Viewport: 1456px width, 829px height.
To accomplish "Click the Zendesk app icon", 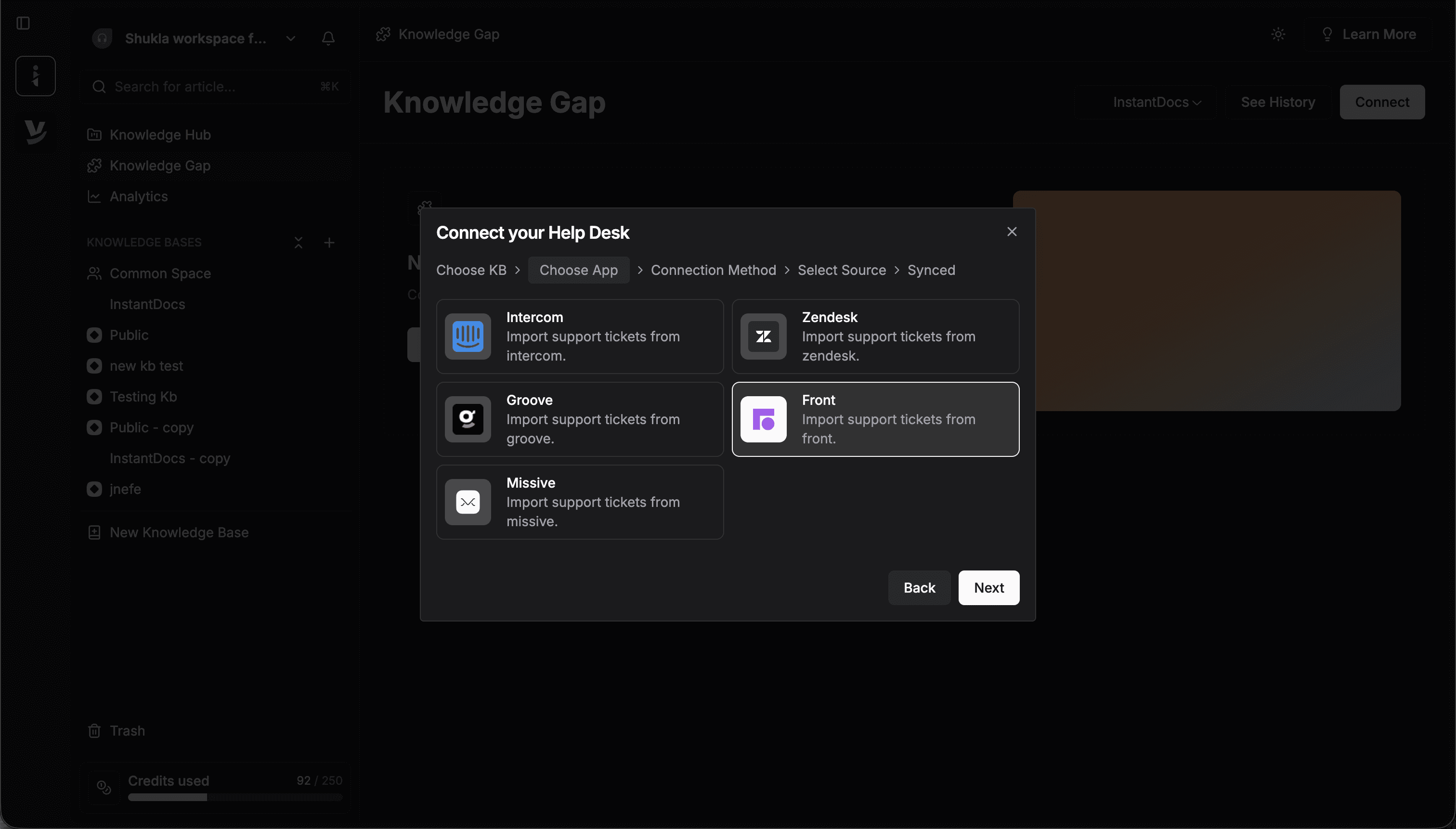I will click(x=763, y=336).
